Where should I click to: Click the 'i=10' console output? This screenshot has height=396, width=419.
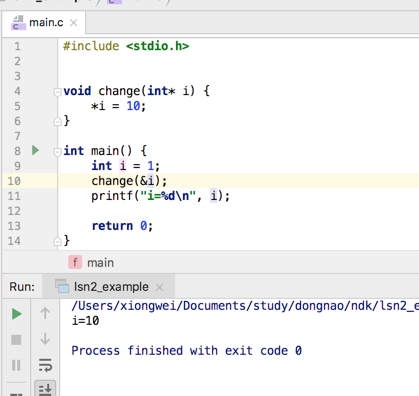click(85, 321)
